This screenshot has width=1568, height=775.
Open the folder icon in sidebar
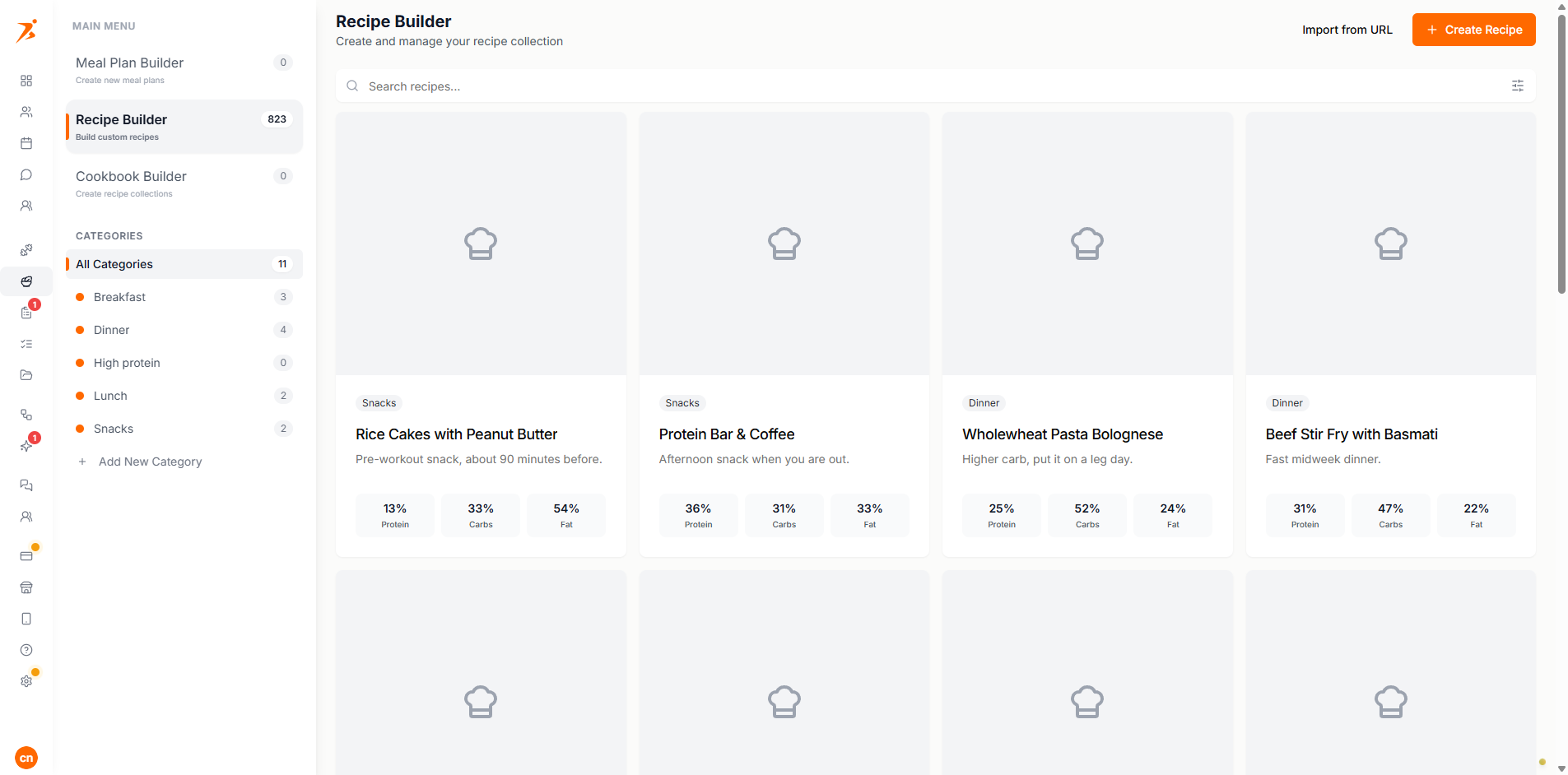tap(26, 375)
